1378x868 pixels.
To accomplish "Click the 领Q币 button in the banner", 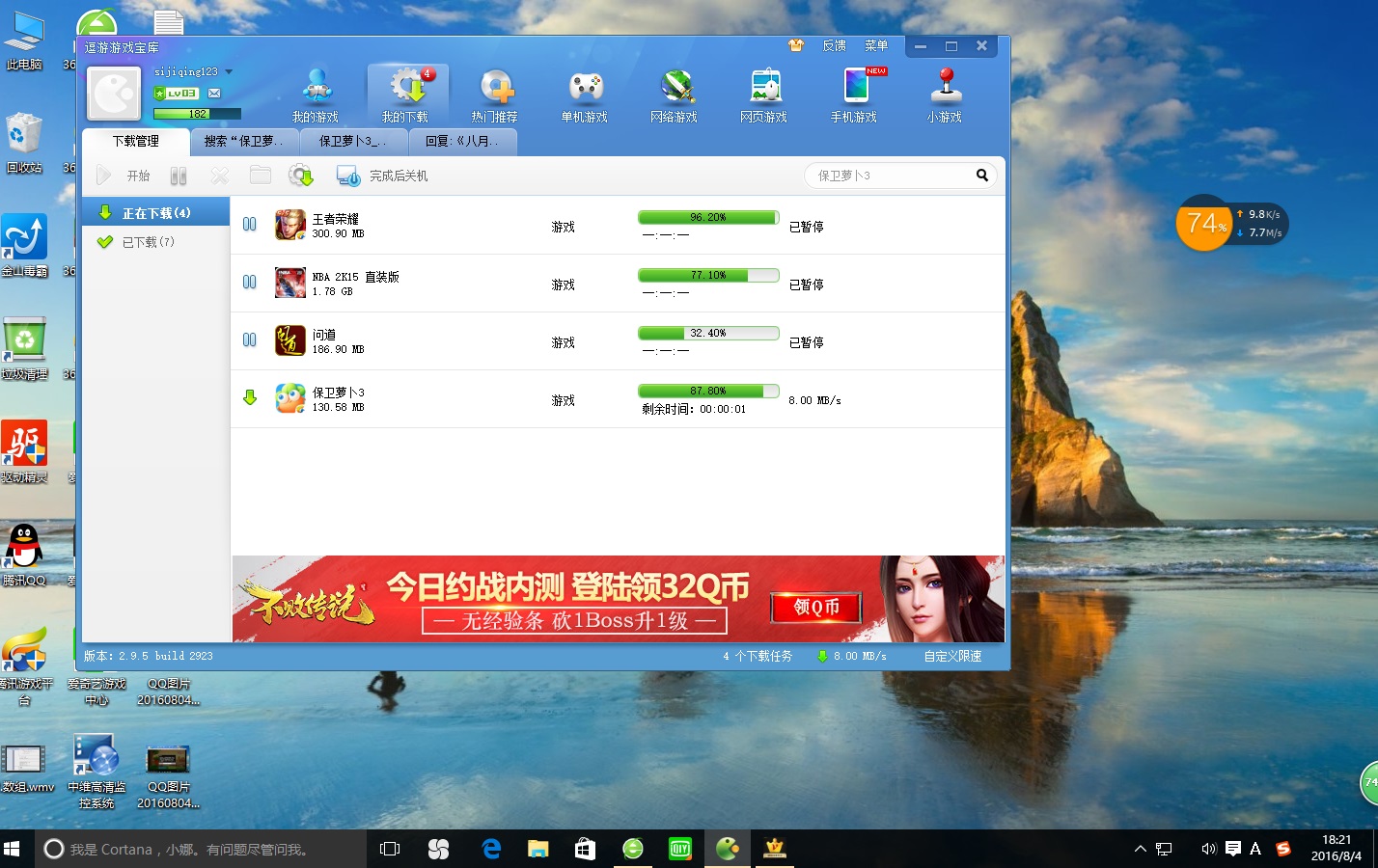I will pos(816,607).
